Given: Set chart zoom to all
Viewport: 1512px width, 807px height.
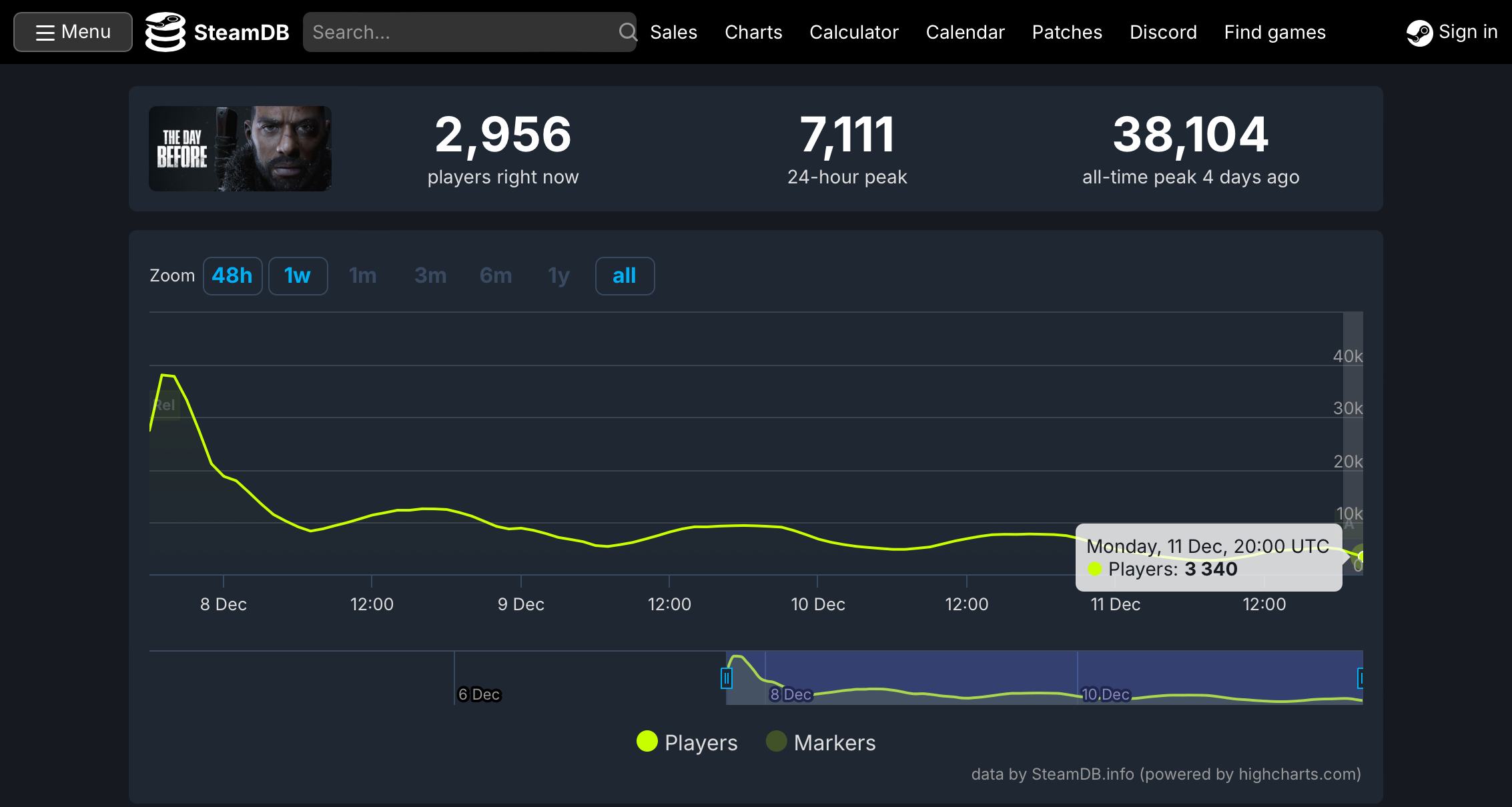Looking at the screenshot, I should click(x=625, y=275).
